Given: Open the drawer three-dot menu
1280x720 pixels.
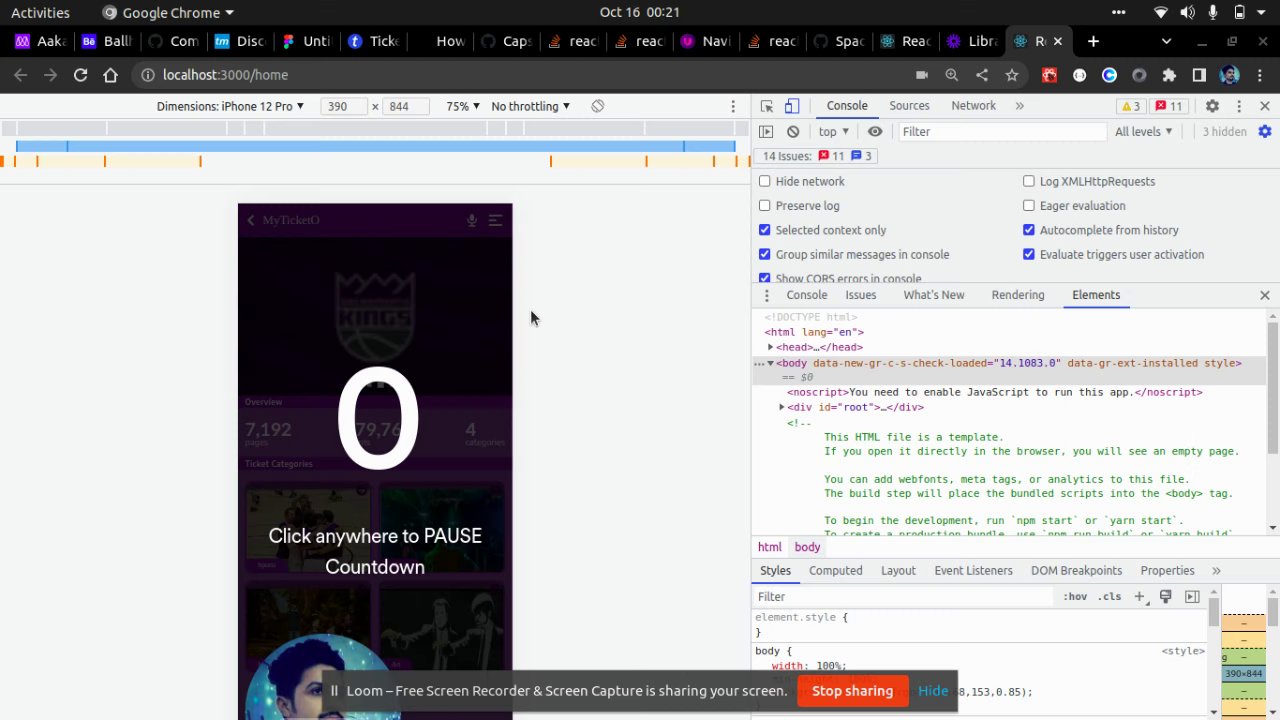Looking at the screenshot, I should click(766, 295).
